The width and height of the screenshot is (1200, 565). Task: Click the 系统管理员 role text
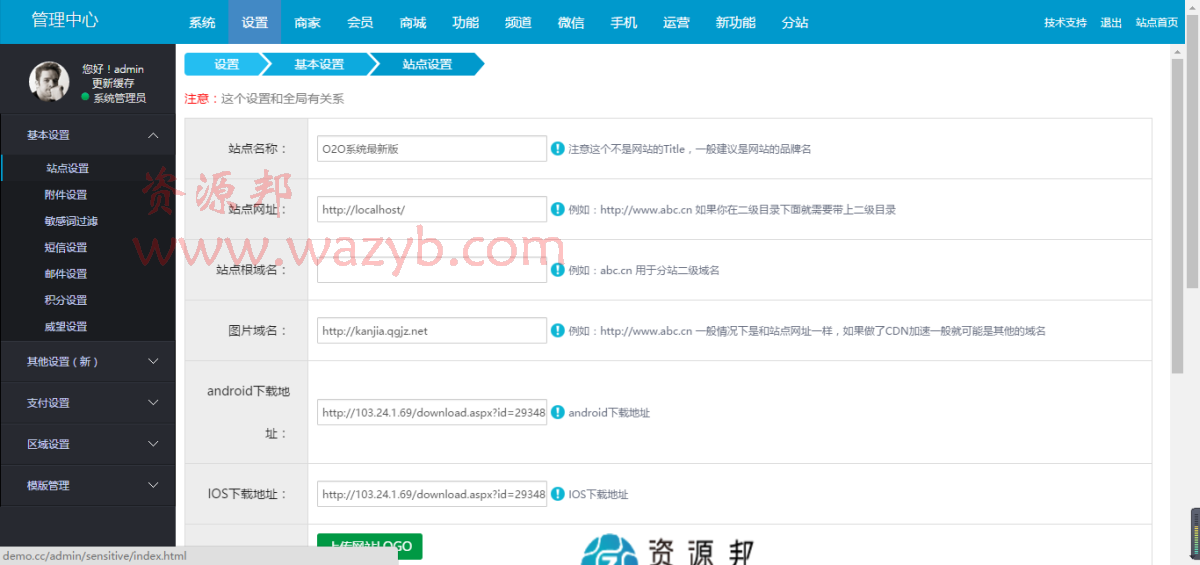pos(120,98)
